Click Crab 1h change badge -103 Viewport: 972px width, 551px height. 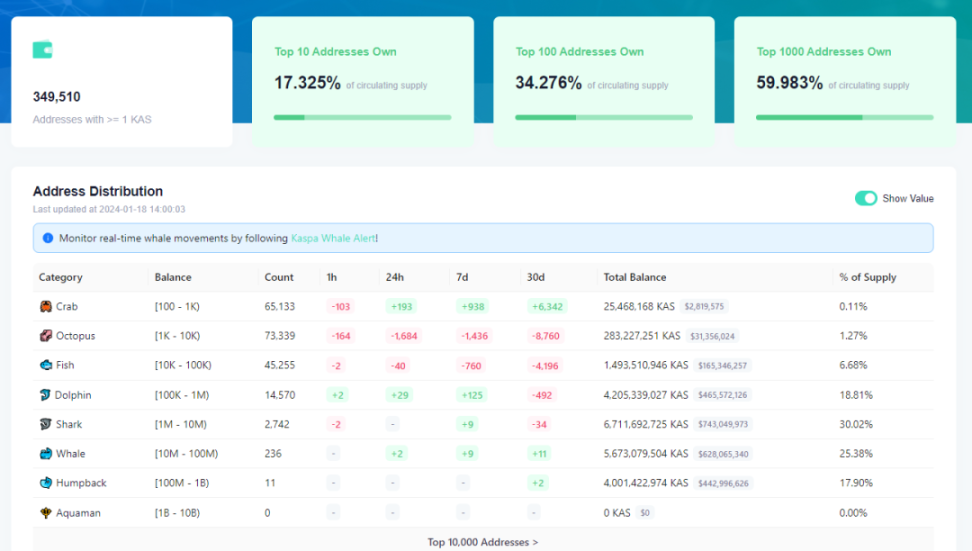click(340, 306)
